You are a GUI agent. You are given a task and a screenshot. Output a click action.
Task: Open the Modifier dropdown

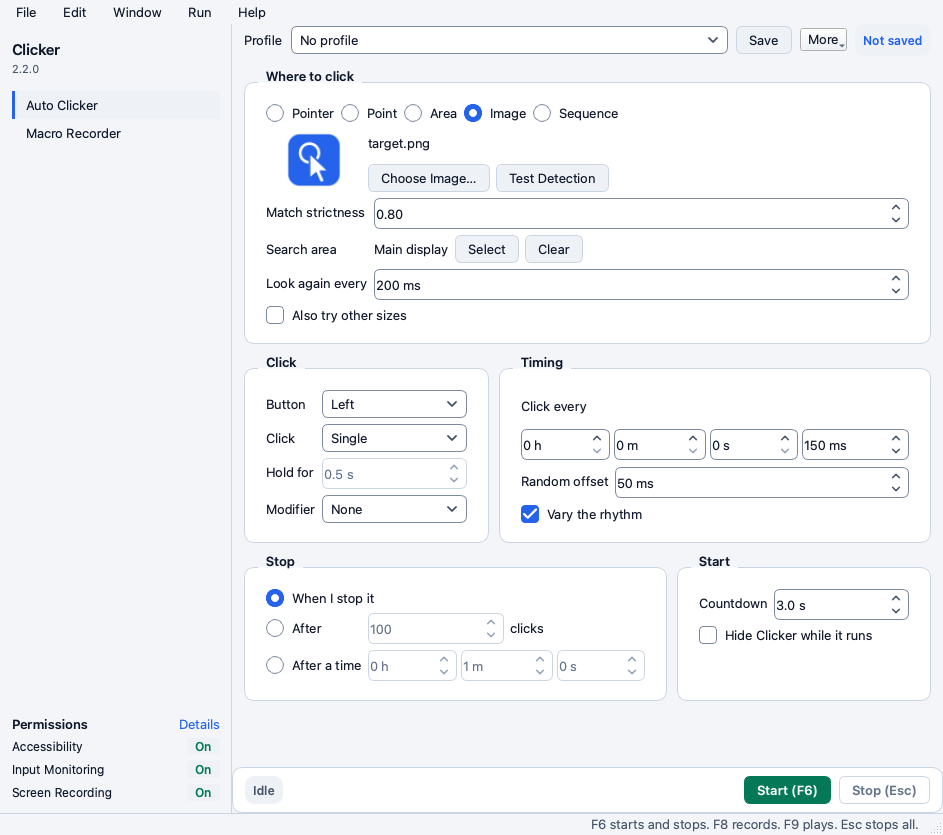(x=395, y=510)
